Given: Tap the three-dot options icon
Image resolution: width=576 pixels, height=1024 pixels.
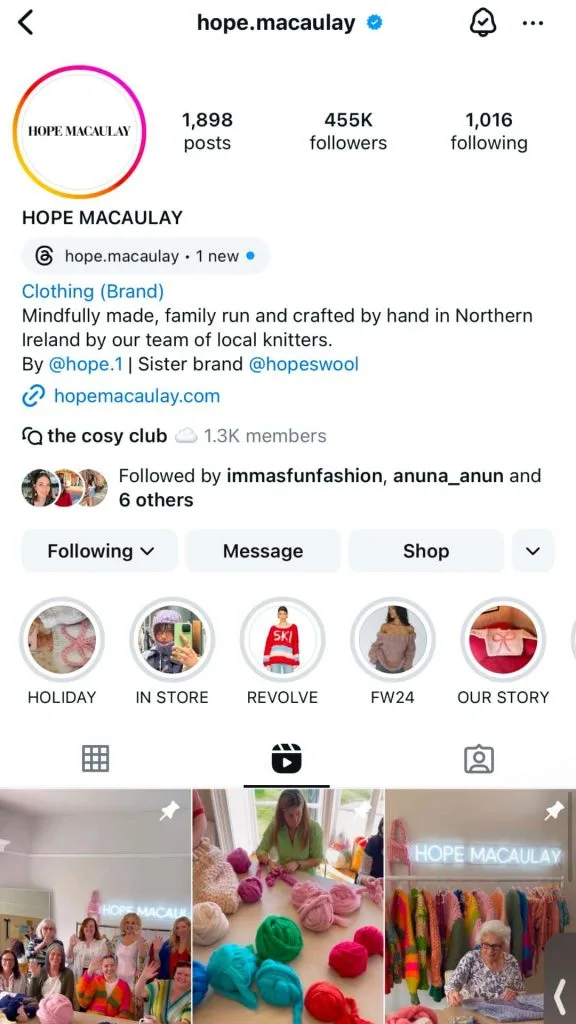Looking at the screenshot, I should (x=533, y=22).
